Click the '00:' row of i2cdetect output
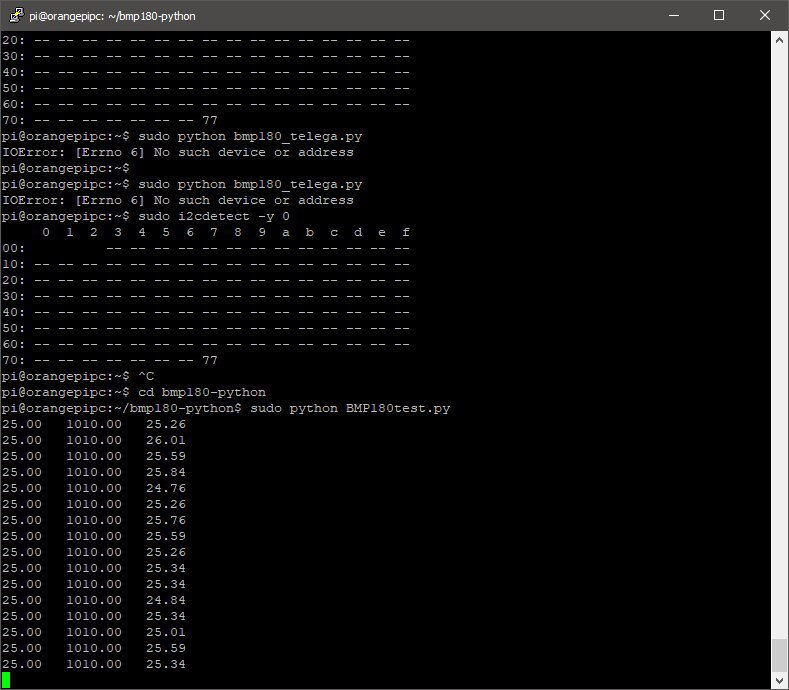 point(206,248)
